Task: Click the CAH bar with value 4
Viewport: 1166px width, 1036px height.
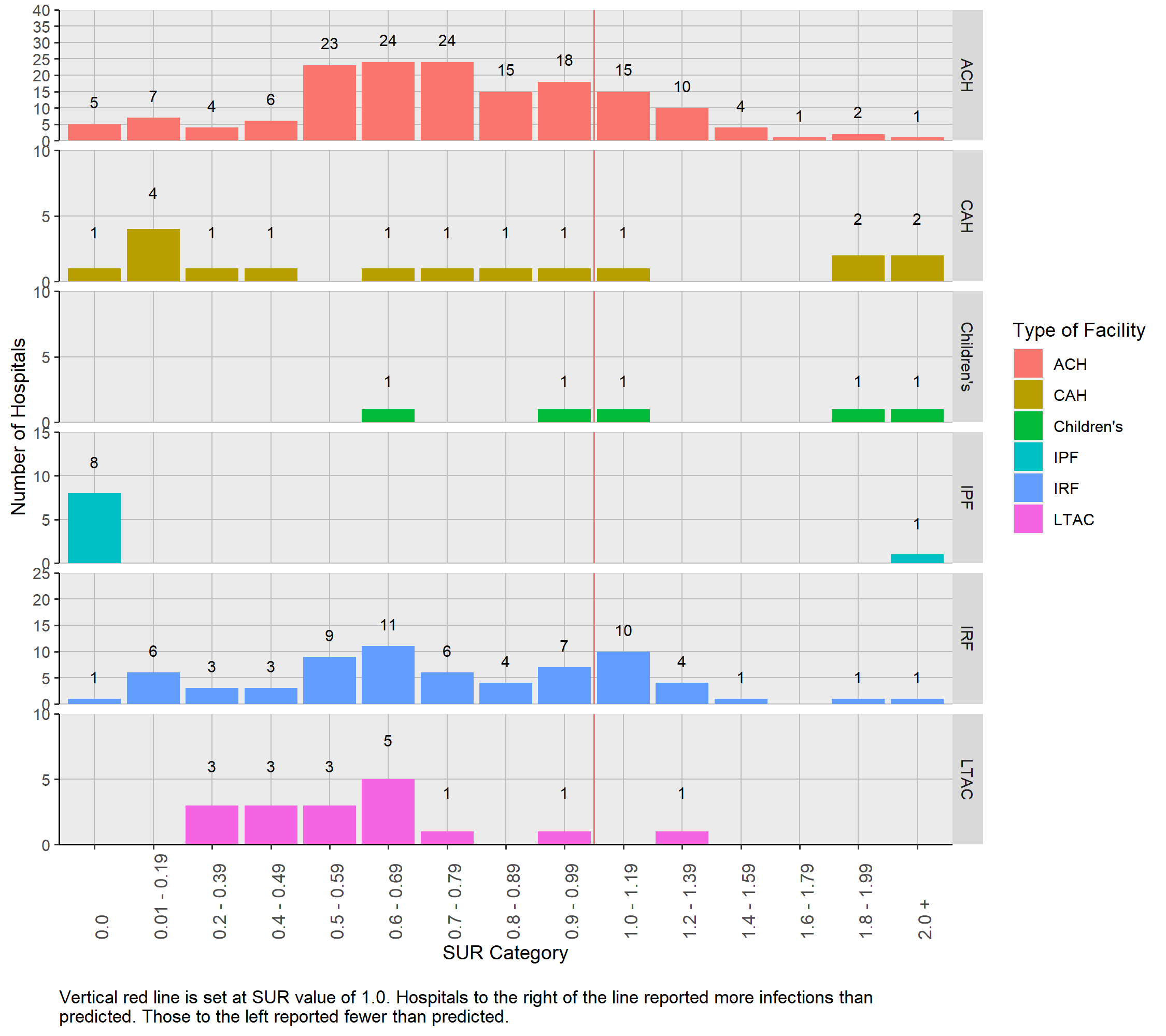Action: tap(153, 255)
